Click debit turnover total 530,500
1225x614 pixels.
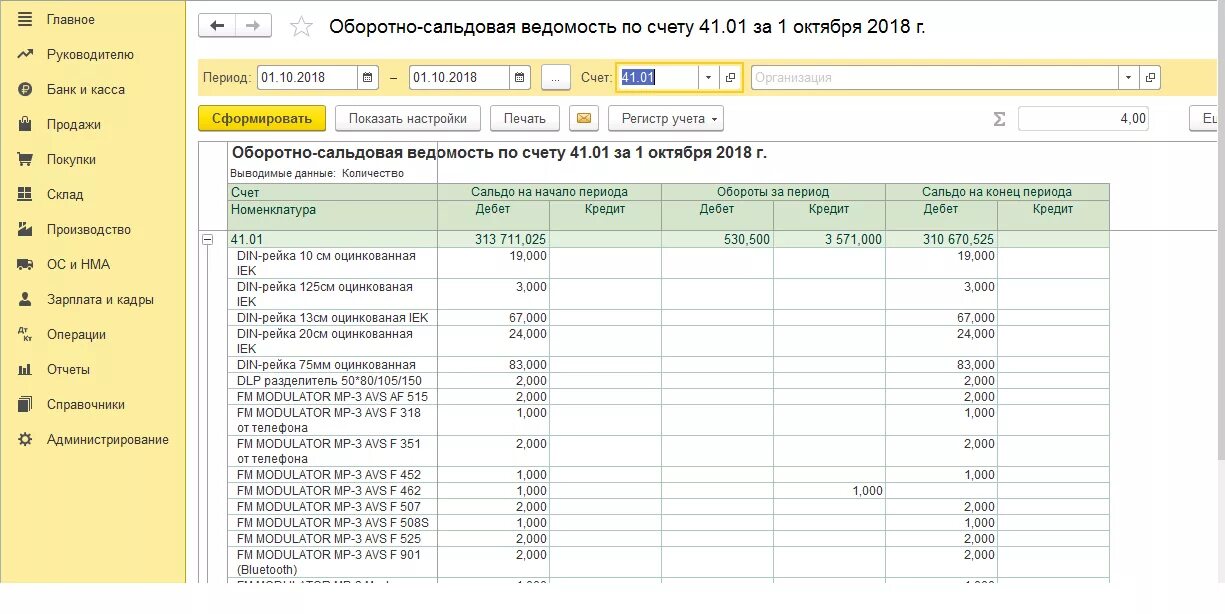pos(745,240)
